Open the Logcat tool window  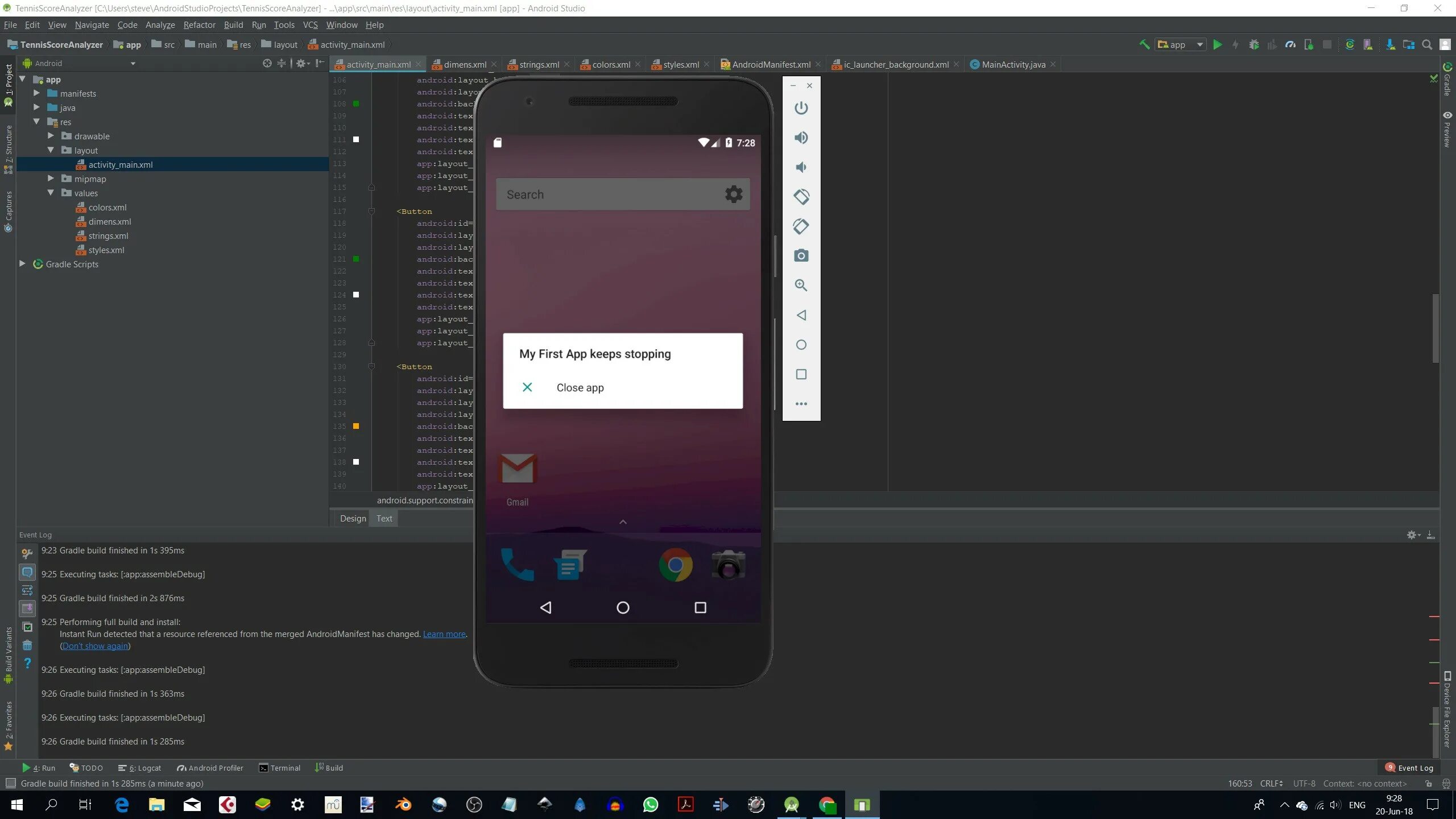click(x=140, y=768)
